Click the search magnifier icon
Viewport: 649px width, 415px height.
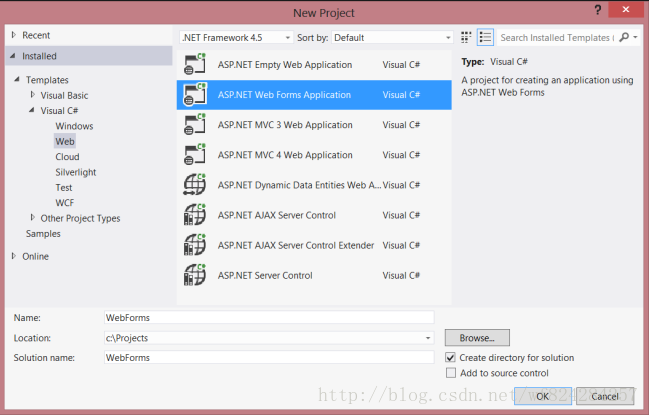tap(624, 37)
